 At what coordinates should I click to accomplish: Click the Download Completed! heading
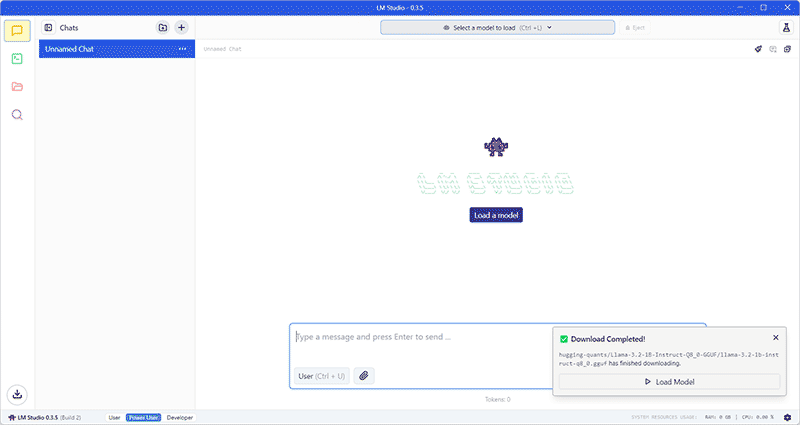608,339
